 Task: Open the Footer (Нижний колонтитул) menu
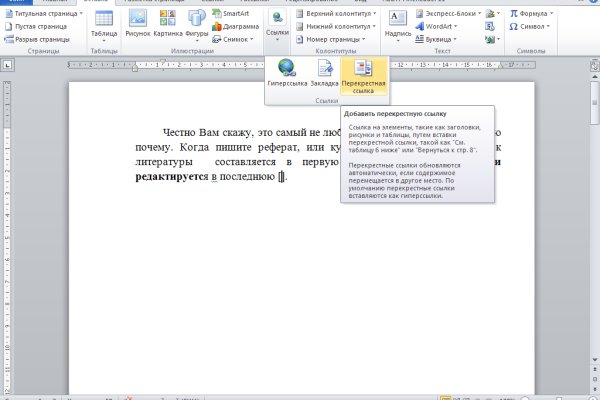(339, 26)
